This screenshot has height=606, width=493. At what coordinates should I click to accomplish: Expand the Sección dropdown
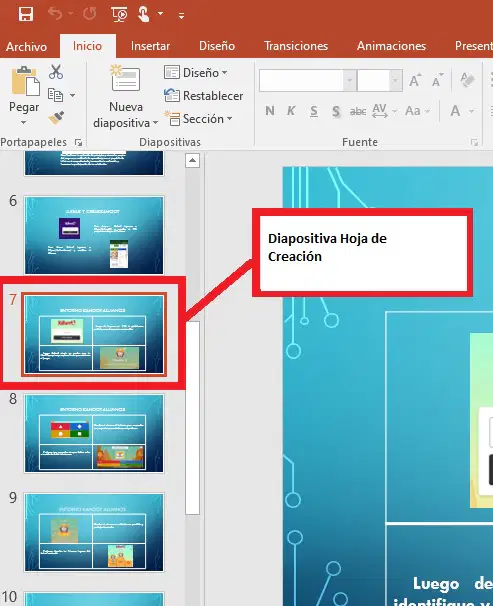tap(198, 119)
